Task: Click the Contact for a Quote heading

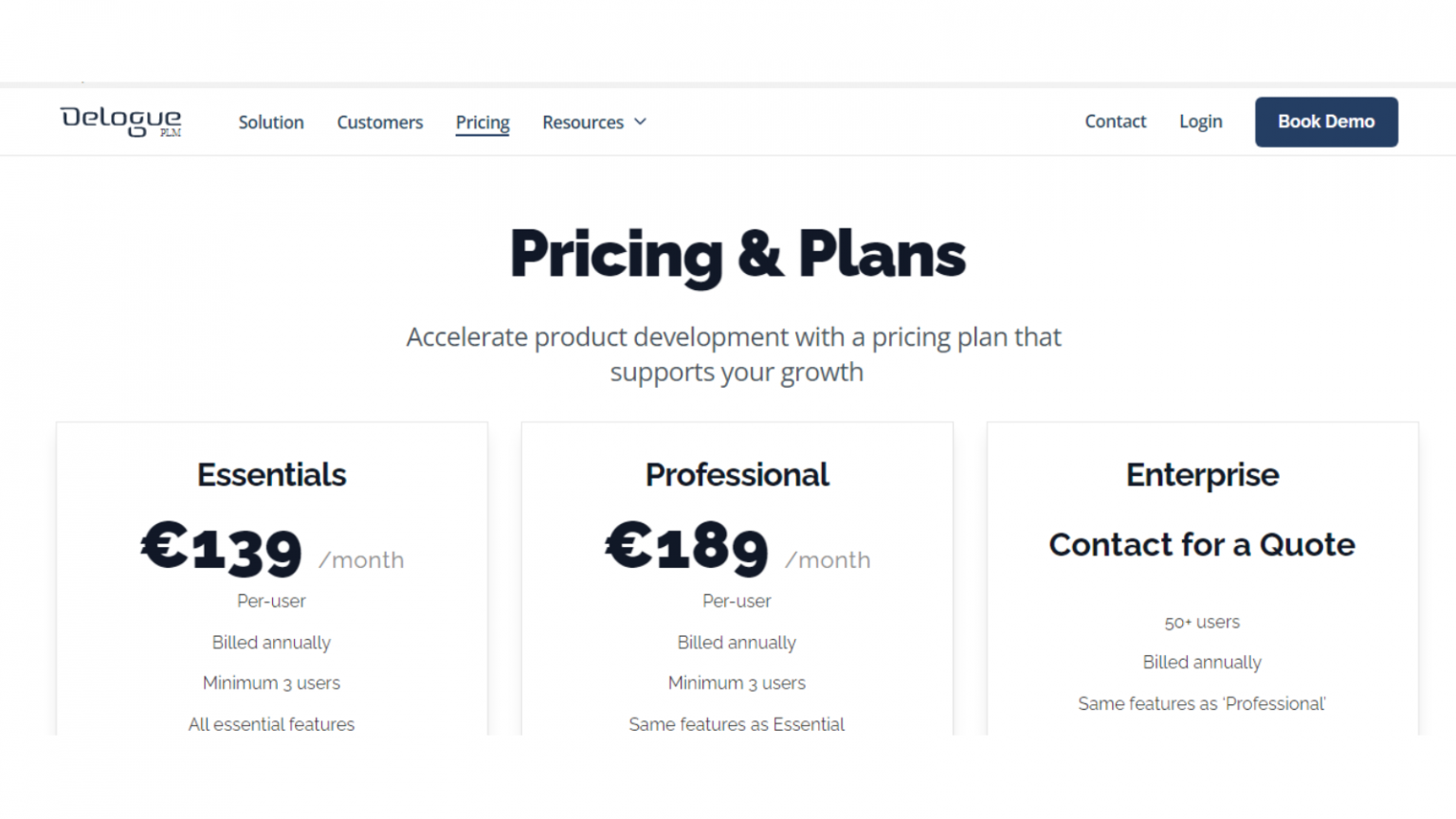Action: (1202, 544)
